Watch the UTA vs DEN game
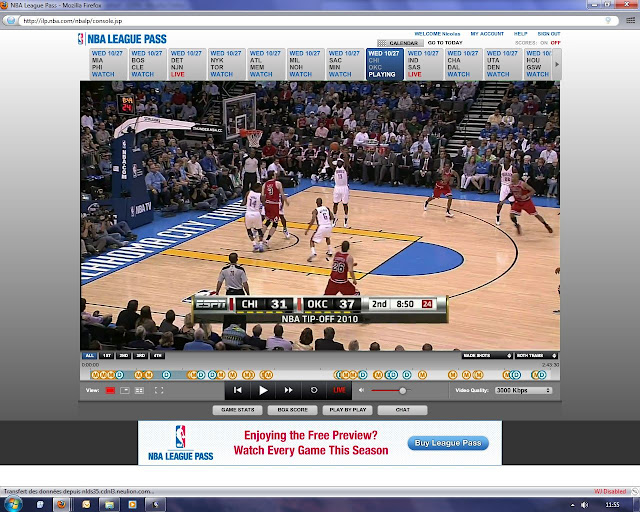The height and width of the screenshot is (512, 640). [503, 64]
